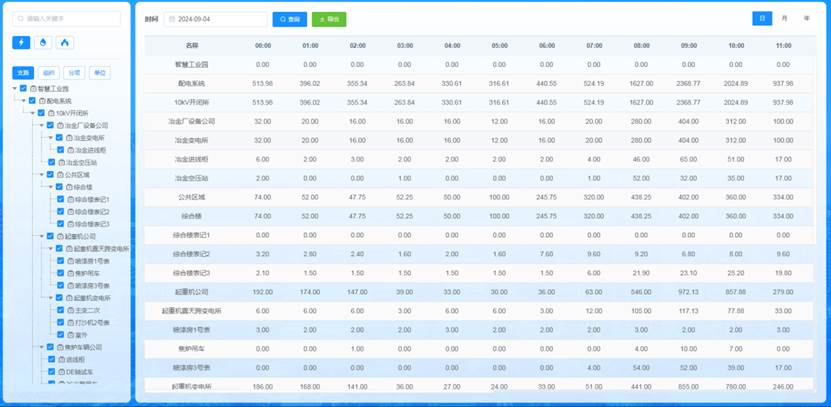This screenshot has width=831, height=407.
Task: Select the electricity lightning energy icon
Action: pos(22,43)
